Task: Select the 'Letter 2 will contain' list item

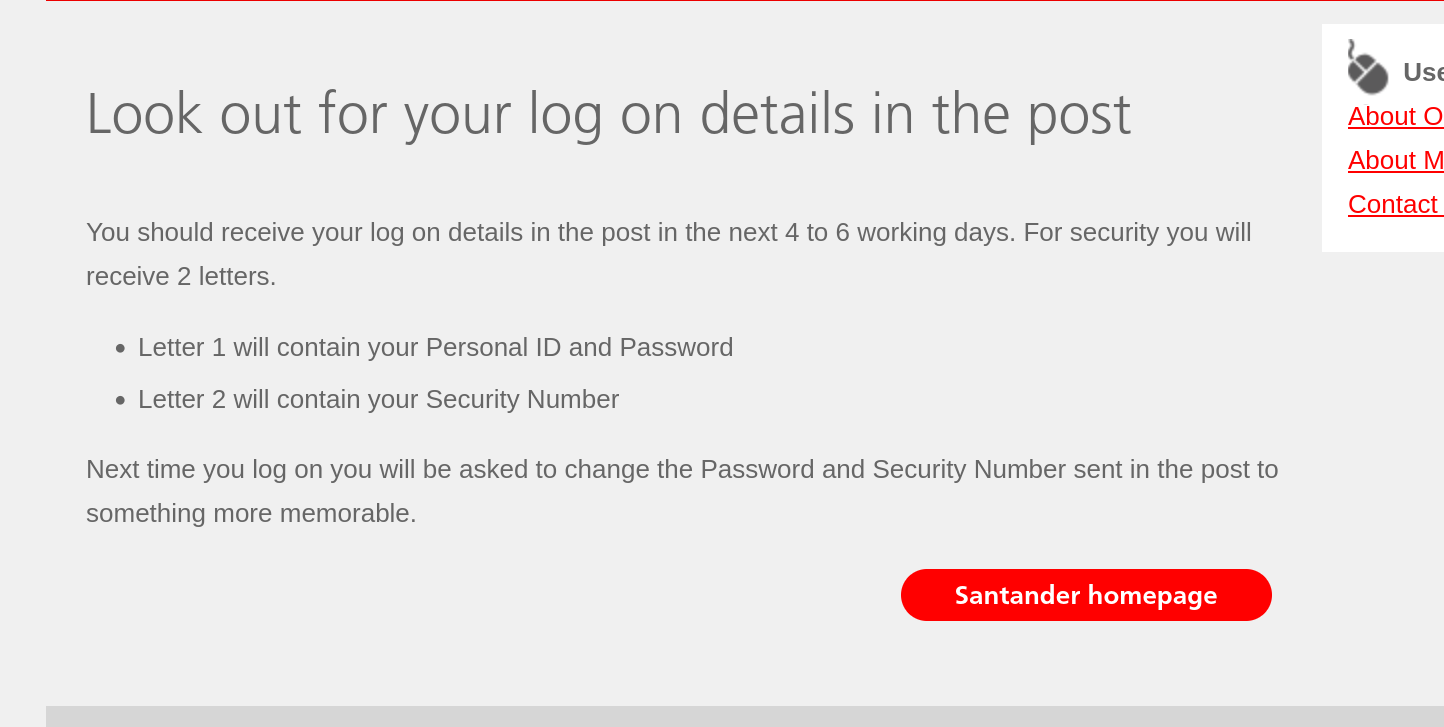Action: [378, 399]
